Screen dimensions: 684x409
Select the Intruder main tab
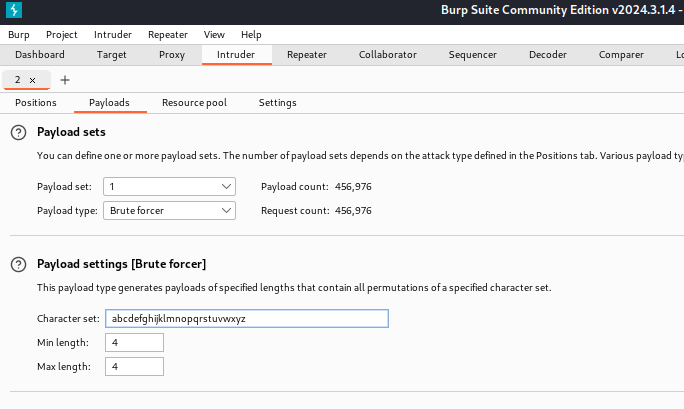point(236,55)
